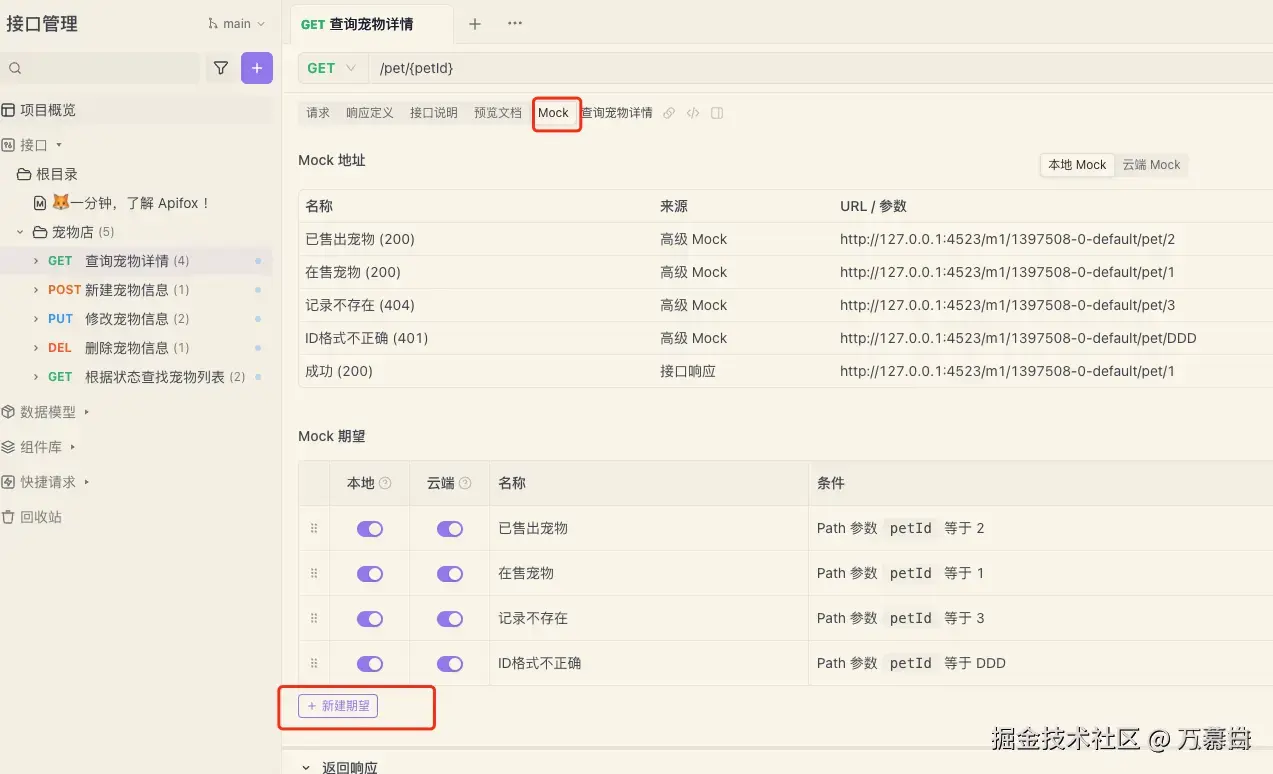Select the GET 查询宠物详情 document tab
Image resolution: width=1273 pixels, height=774 pixels.
click(x=372, y=24)
